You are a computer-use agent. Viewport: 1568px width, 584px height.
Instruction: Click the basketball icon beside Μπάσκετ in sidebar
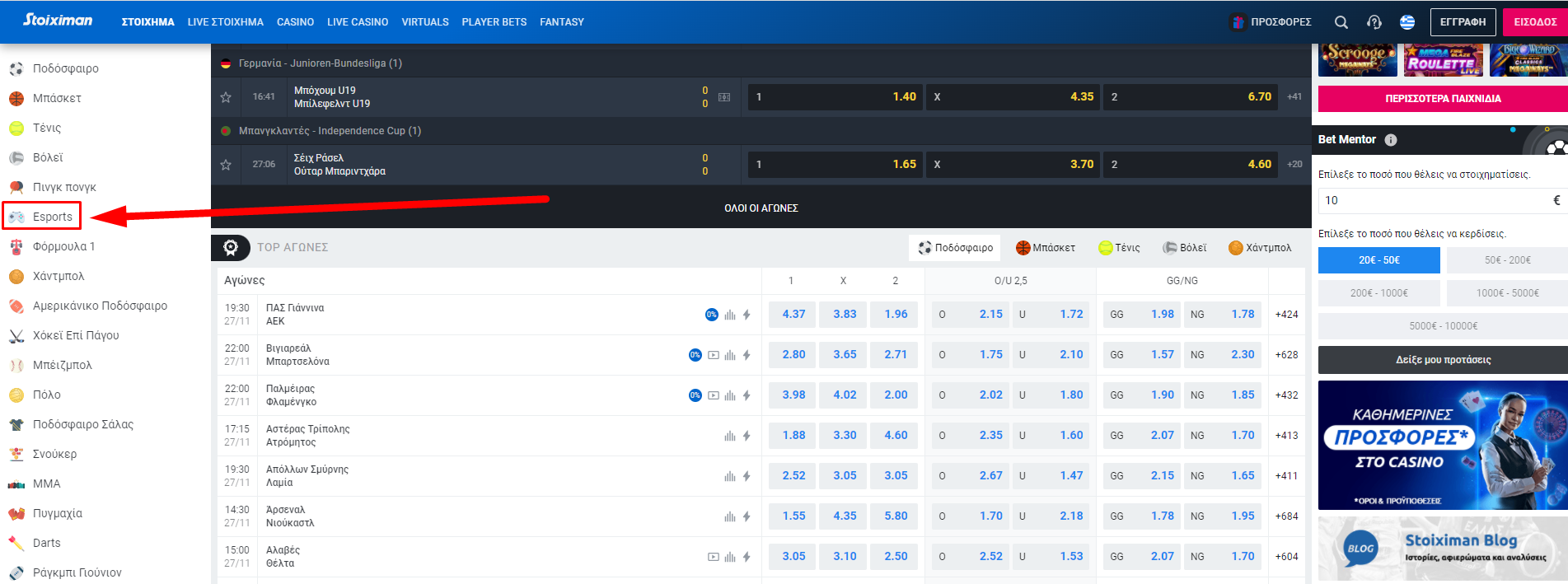[16, 98]
